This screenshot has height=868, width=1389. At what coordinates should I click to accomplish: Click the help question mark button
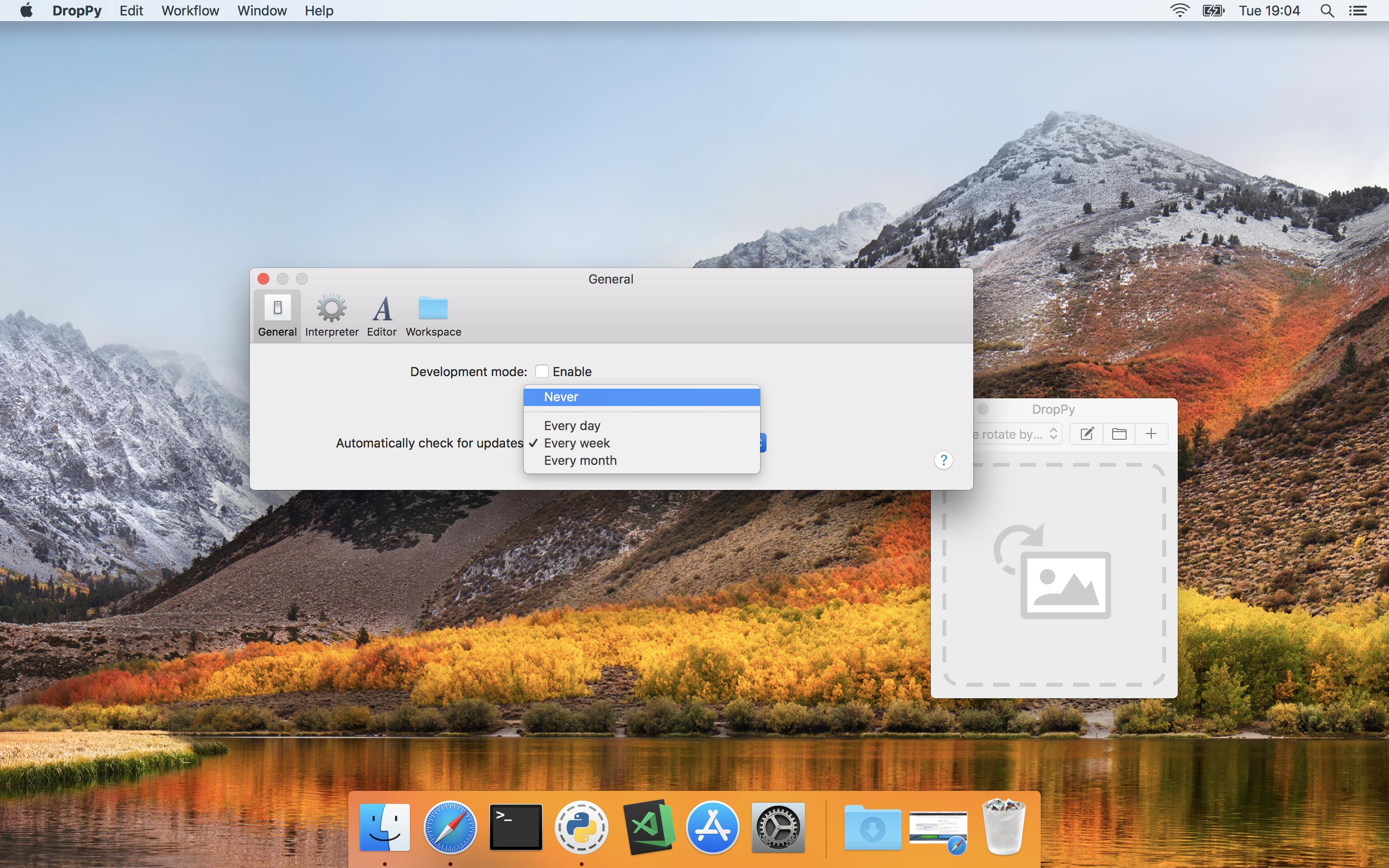click(943, 460)
